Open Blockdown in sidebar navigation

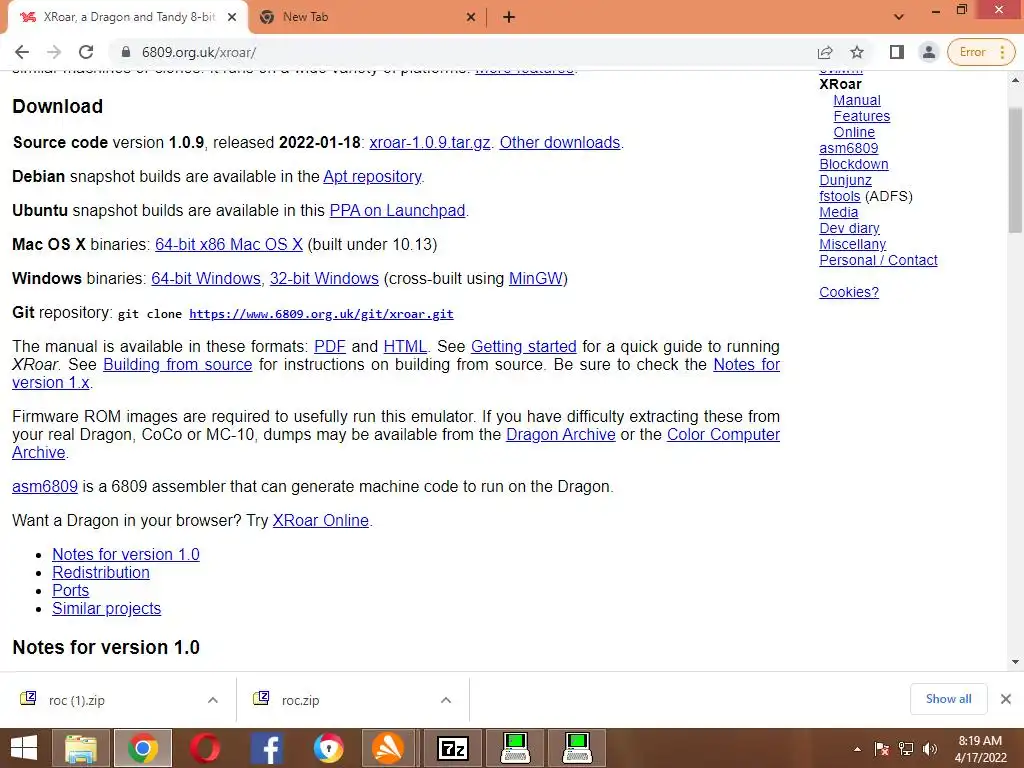[854, 164]
